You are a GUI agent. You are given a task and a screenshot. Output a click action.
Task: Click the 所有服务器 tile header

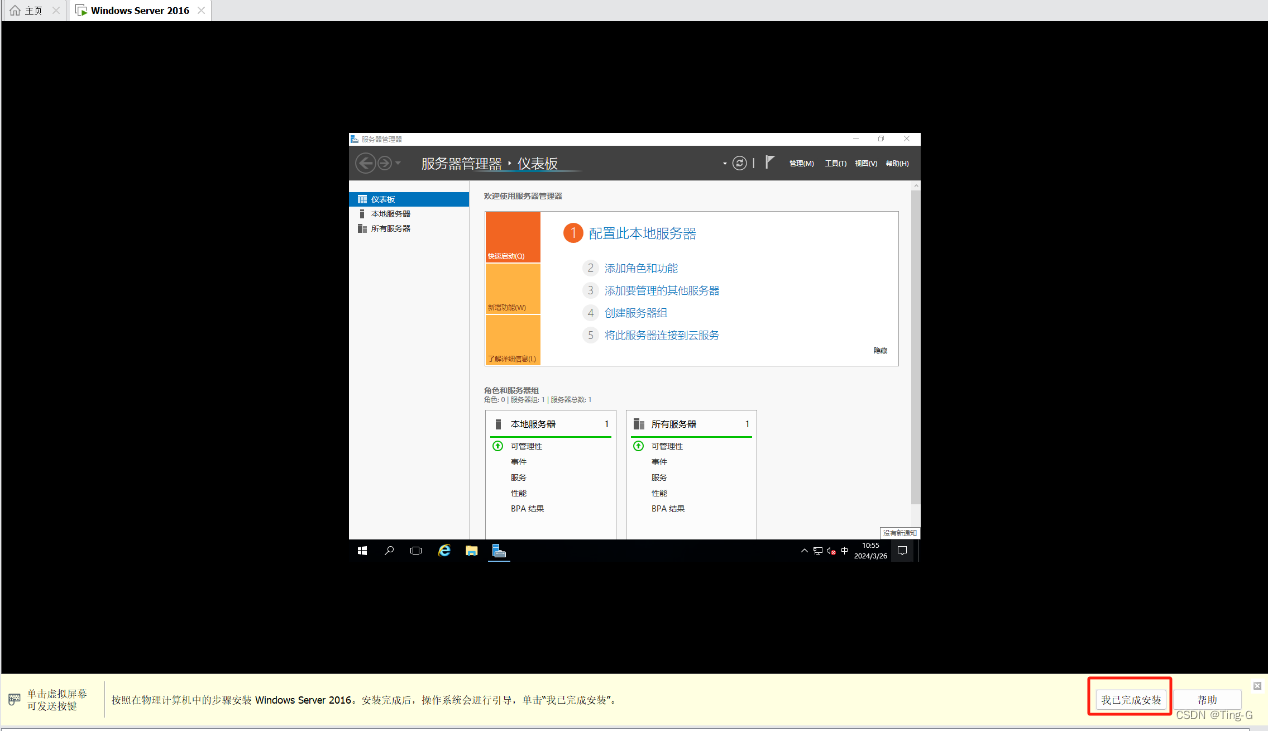(691, 424)
